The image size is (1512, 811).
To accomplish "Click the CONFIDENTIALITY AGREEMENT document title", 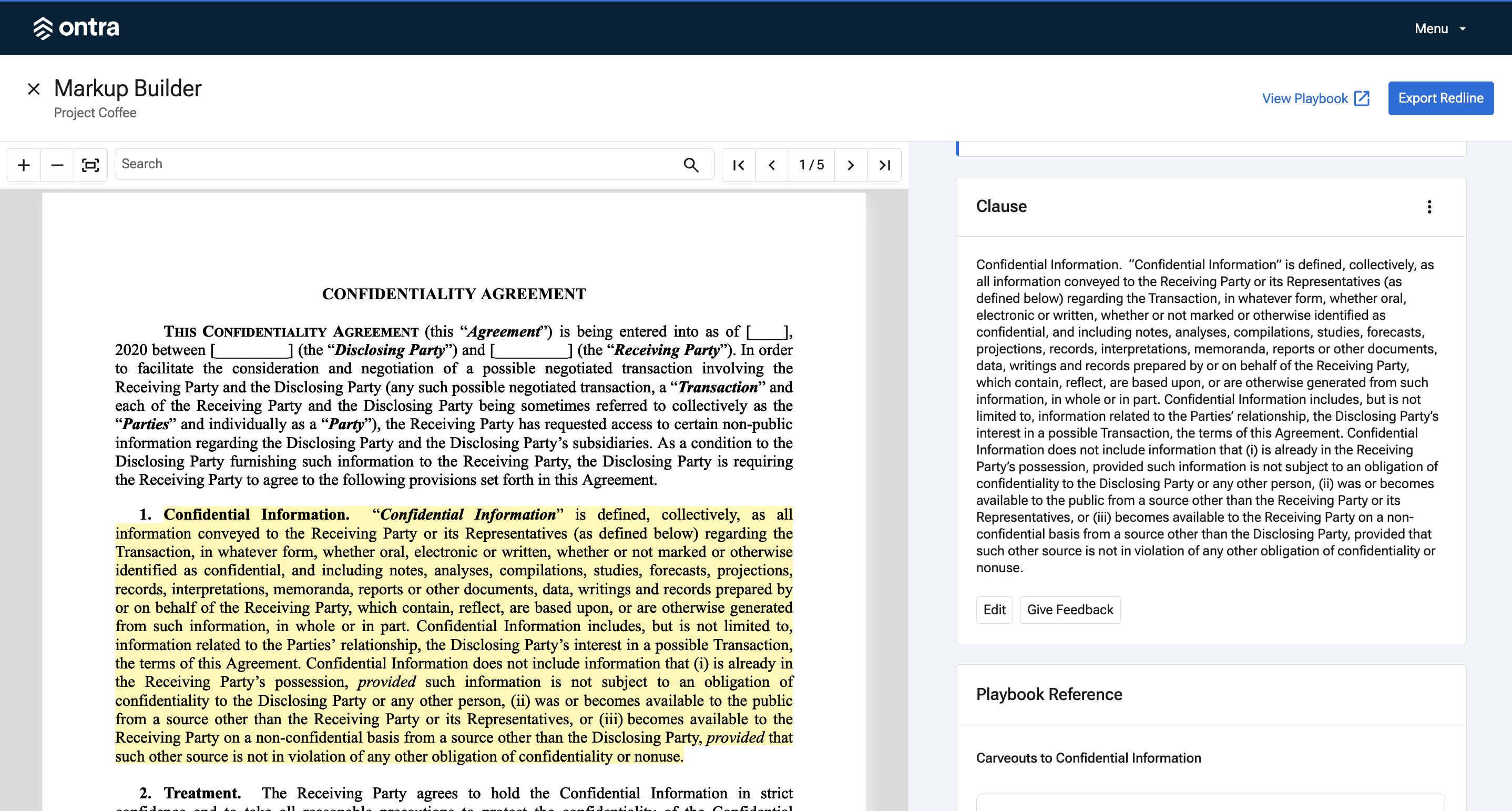I will click(454, 293).
